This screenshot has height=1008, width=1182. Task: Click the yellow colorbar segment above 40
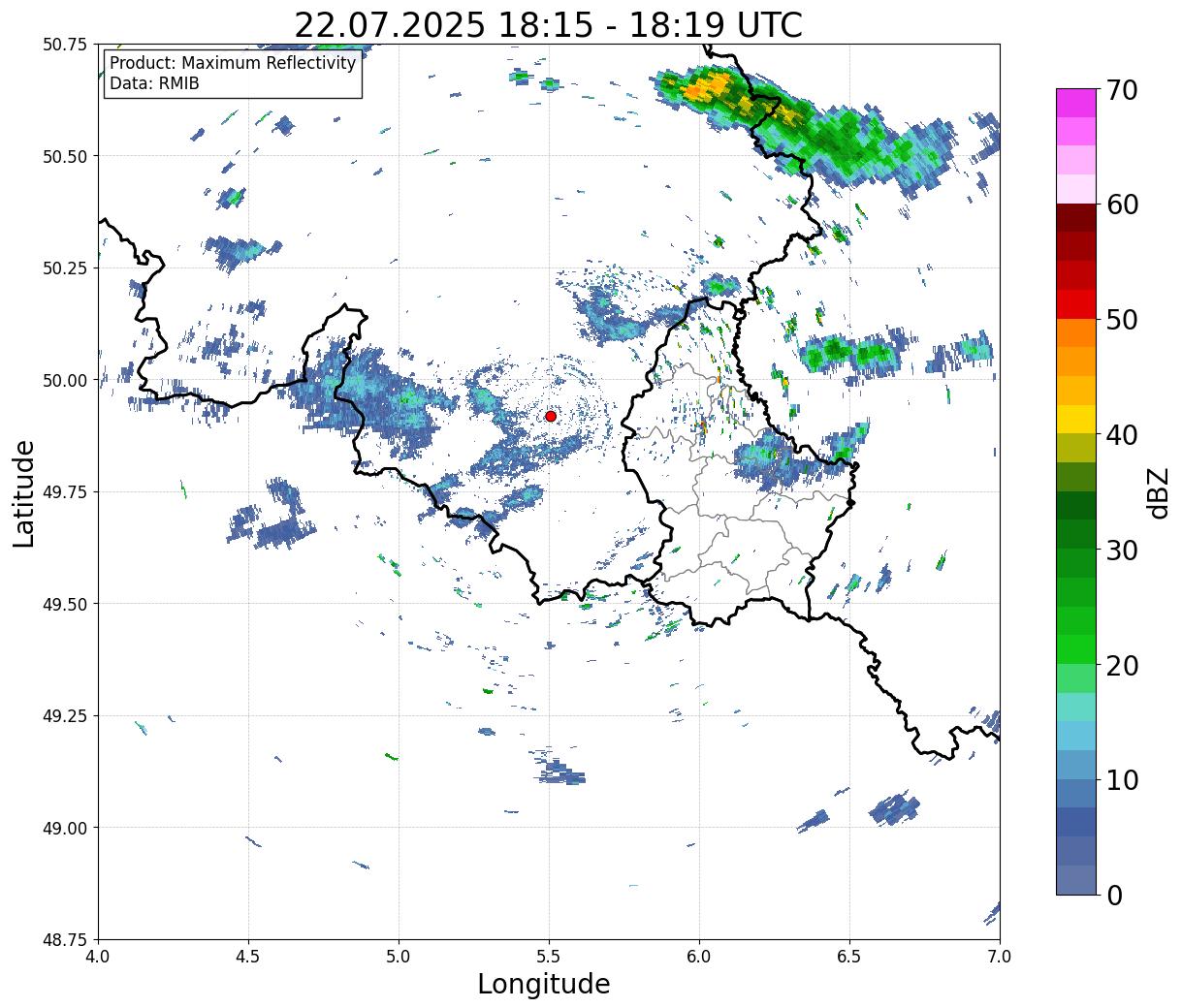tap(1076, 420)
